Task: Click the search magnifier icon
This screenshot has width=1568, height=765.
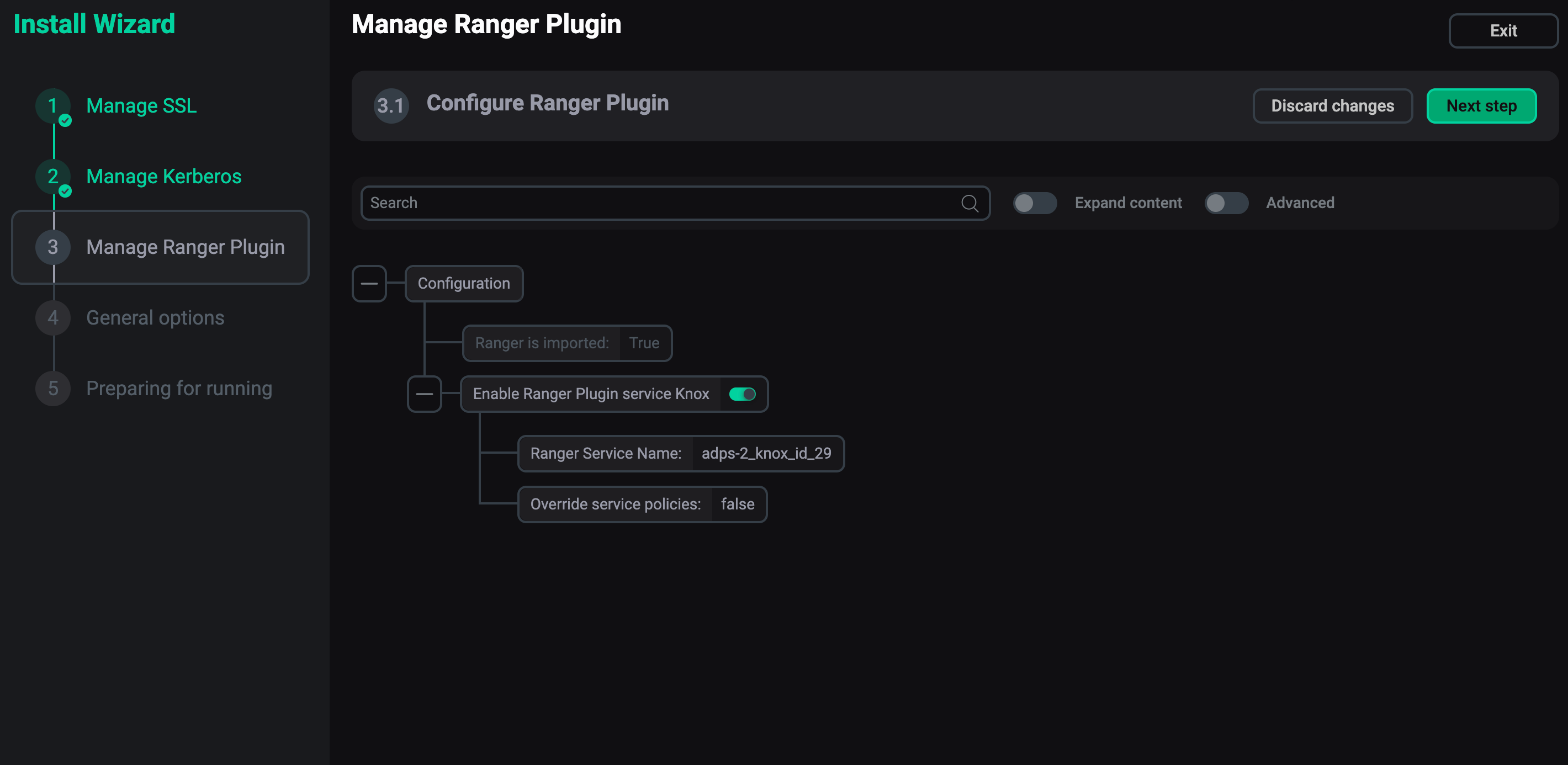Action: pos(969,203)
